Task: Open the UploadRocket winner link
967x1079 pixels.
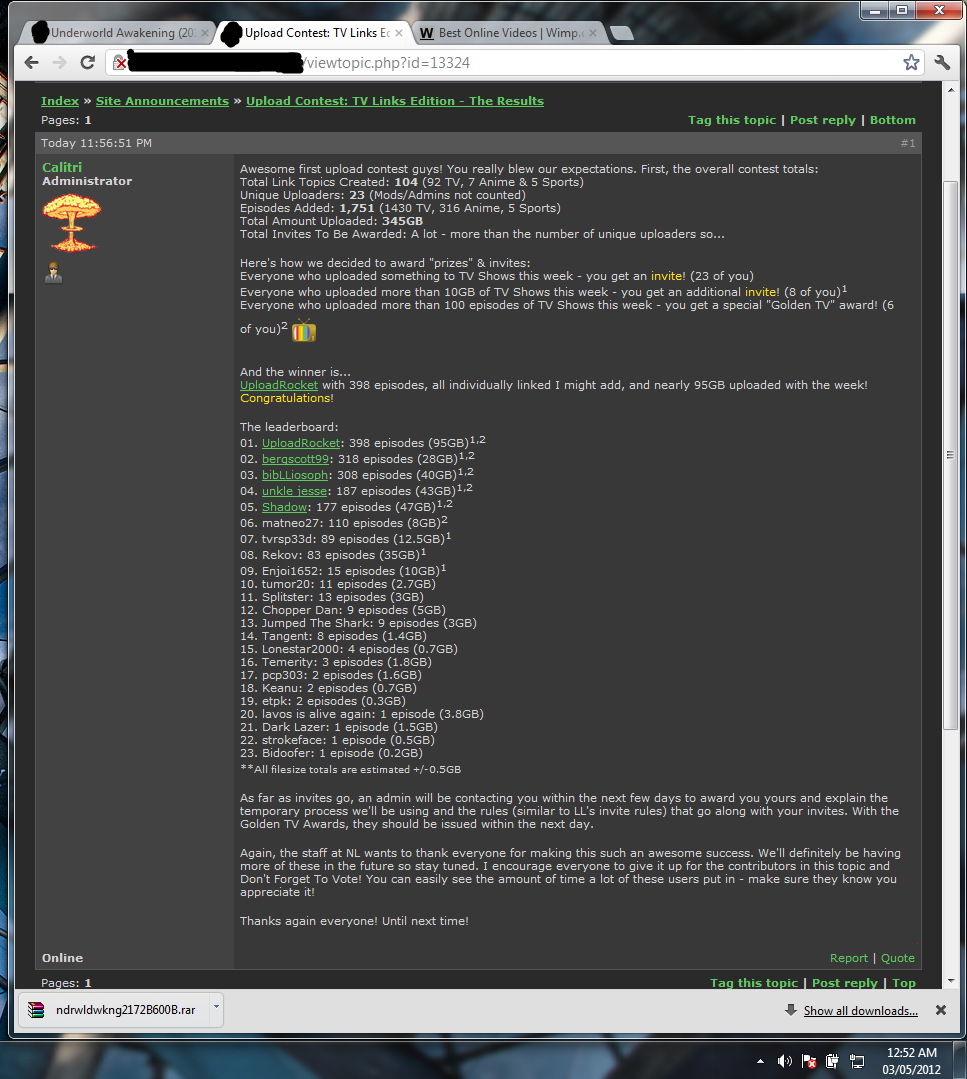Action: (x=279, y=385)
